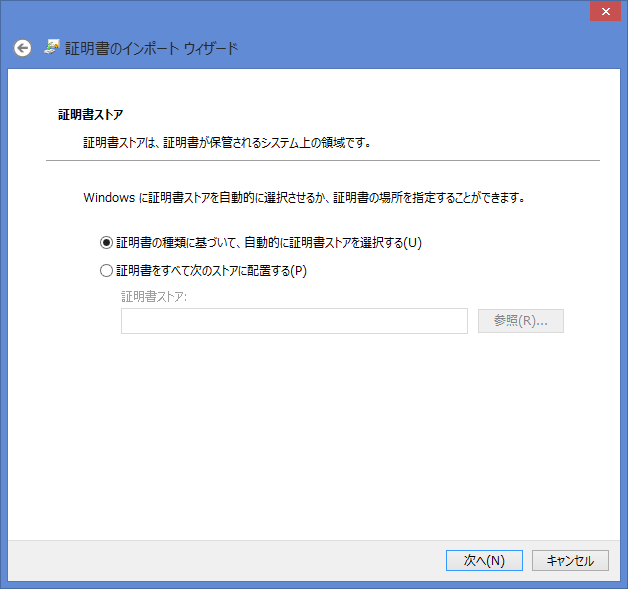Click the certificate import wizard icon
Viewport: 628px width, 589px height.
pos(52,47)
